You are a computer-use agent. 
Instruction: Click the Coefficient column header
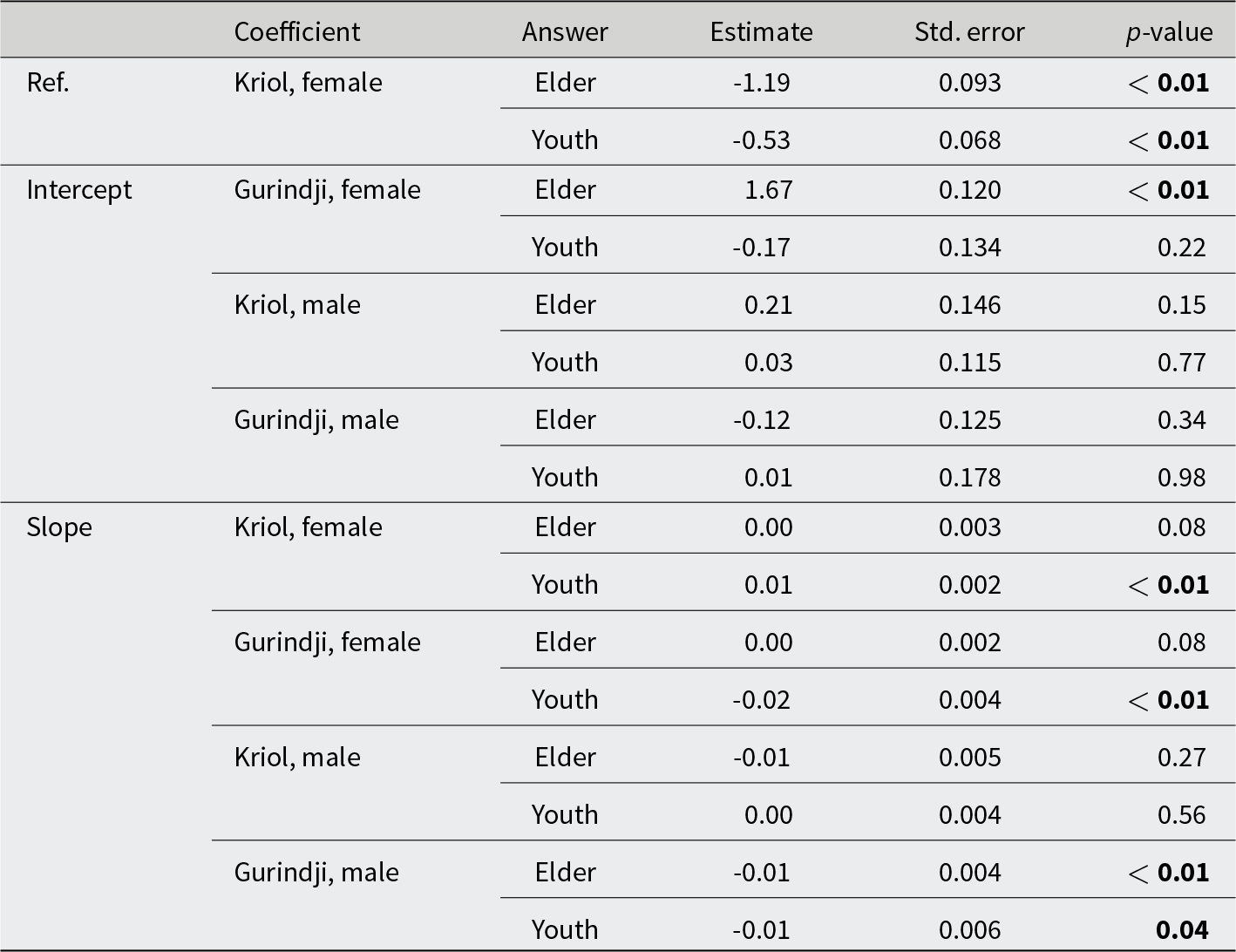[296, 31]
